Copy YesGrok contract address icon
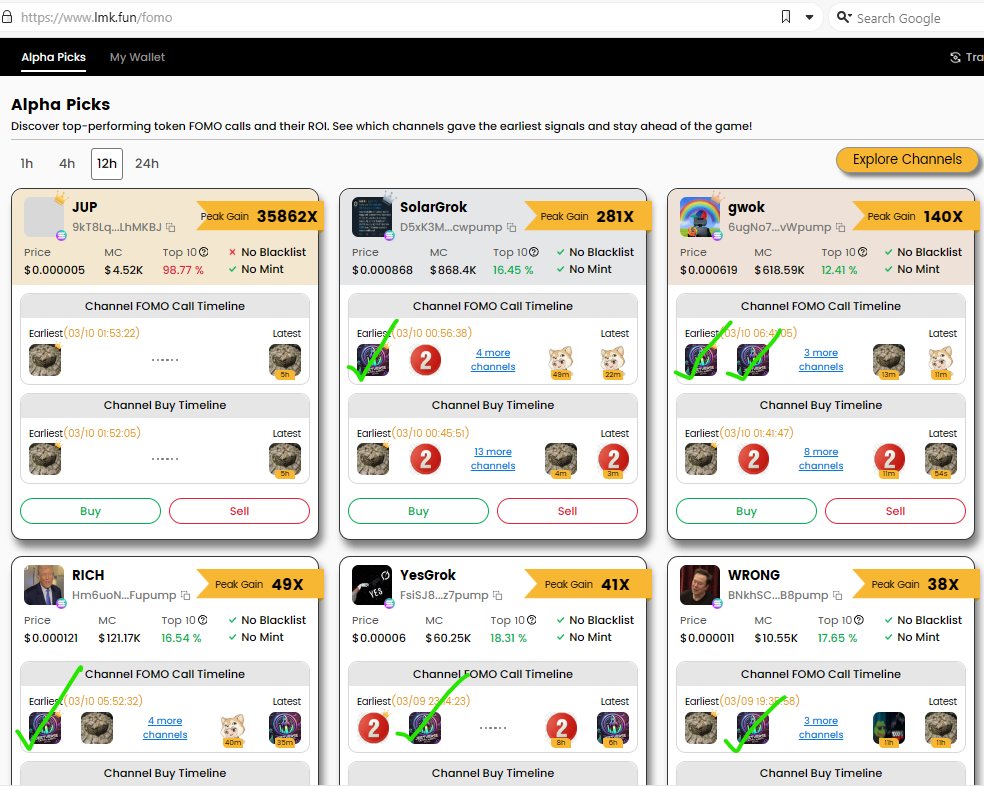The image size is (984, 786). pyautogui.click(x=498, y=595)
